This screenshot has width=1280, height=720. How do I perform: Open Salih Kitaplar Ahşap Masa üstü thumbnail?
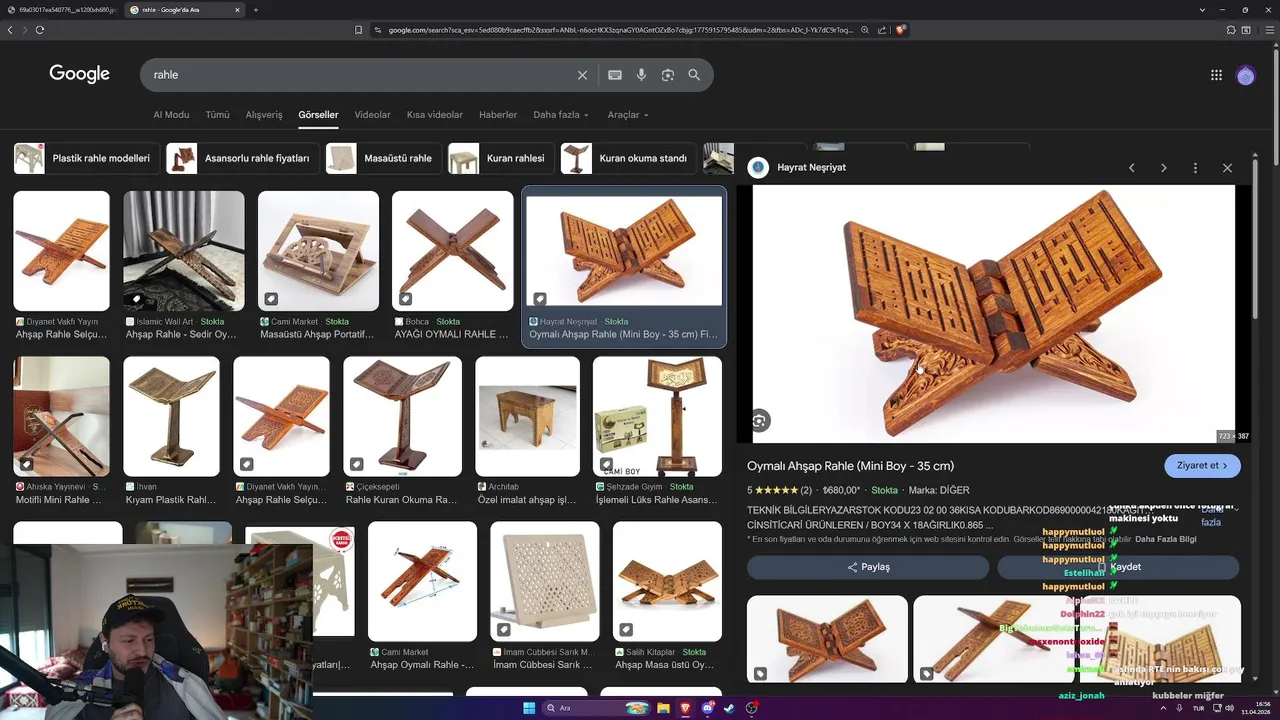[667, 581]
